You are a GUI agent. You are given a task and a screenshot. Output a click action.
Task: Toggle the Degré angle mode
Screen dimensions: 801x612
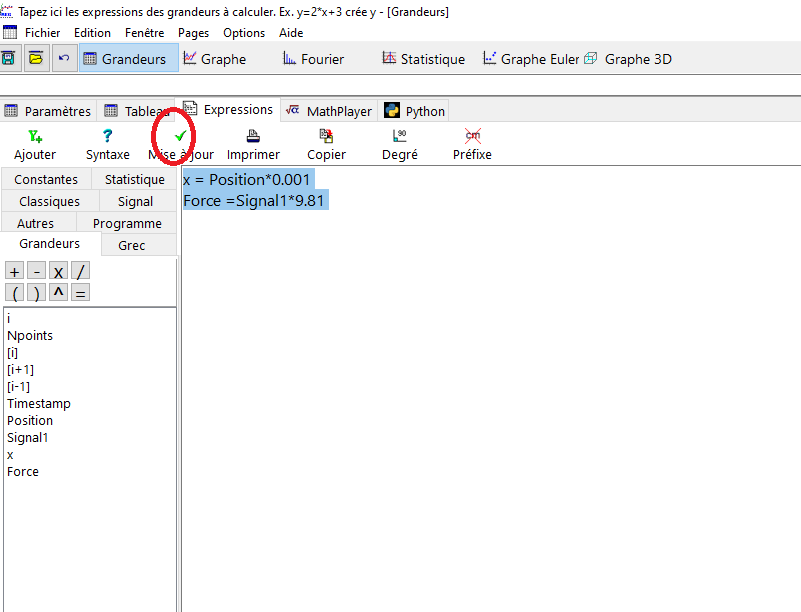(399, 137)
